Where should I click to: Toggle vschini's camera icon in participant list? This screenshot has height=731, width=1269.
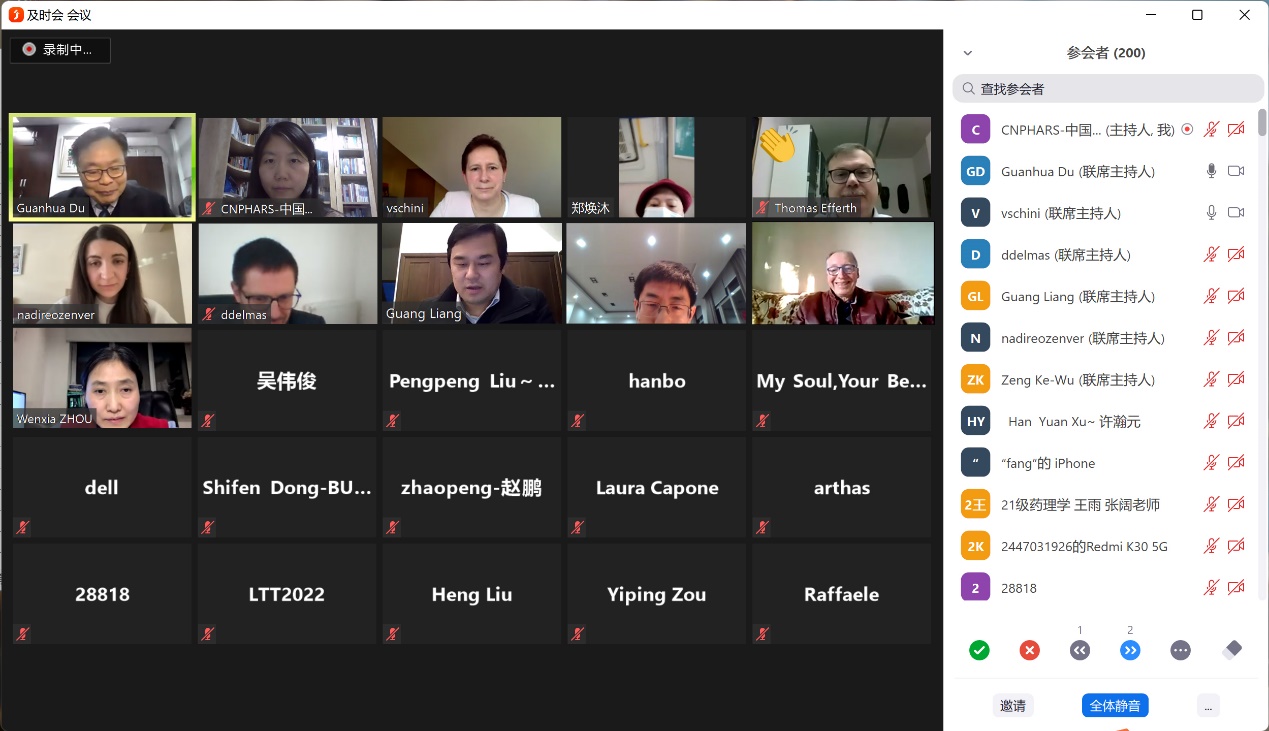[1236, 213]
